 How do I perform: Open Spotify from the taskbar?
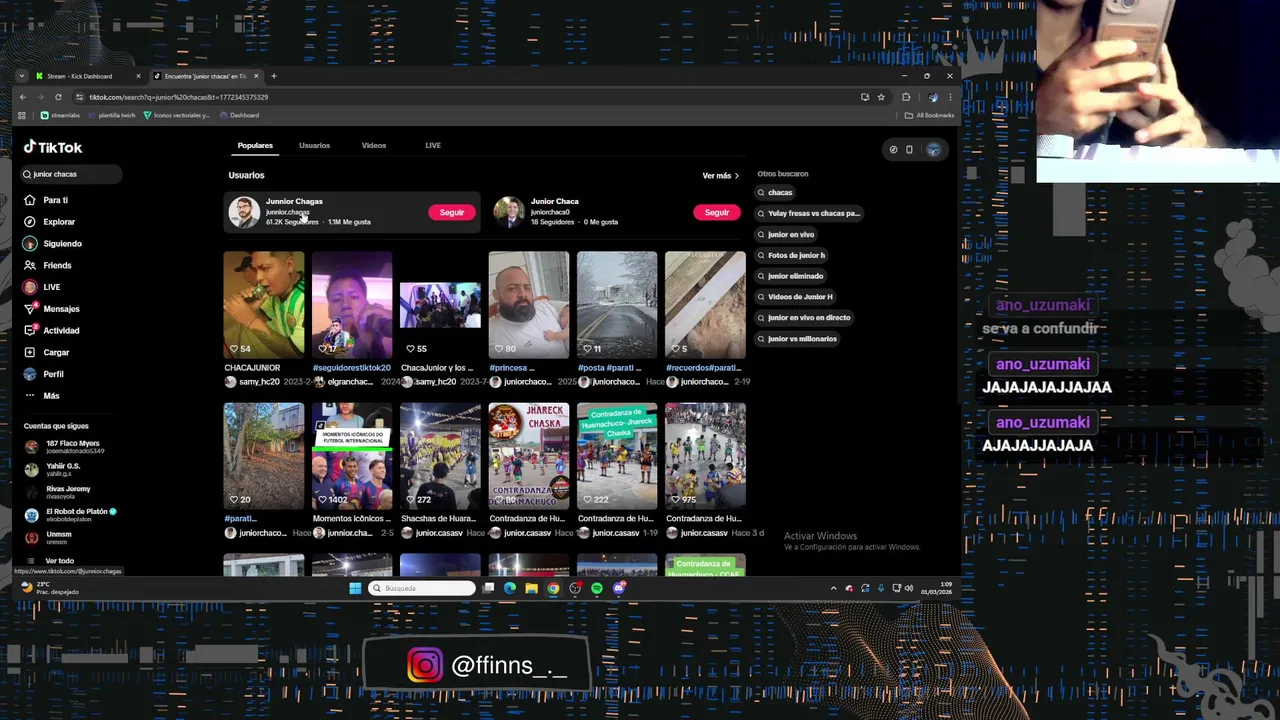coord(597,588)
